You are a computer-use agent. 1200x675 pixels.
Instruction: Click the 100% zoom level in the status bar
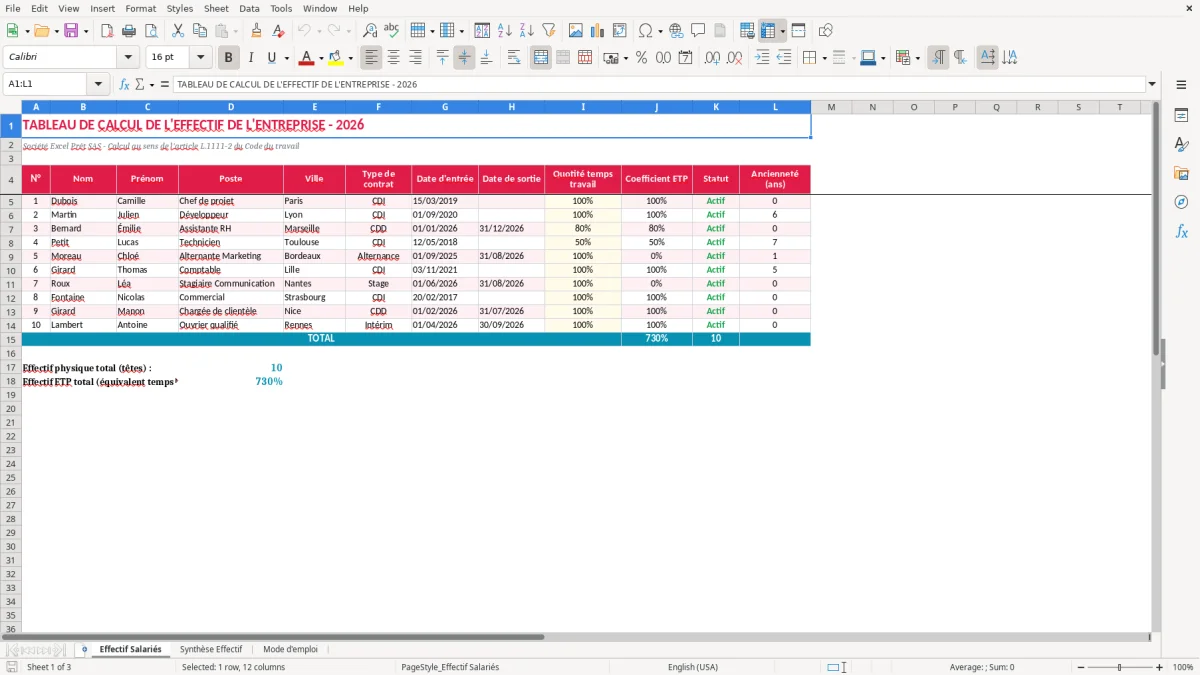pyautogui.click(x=1183, y=667)
